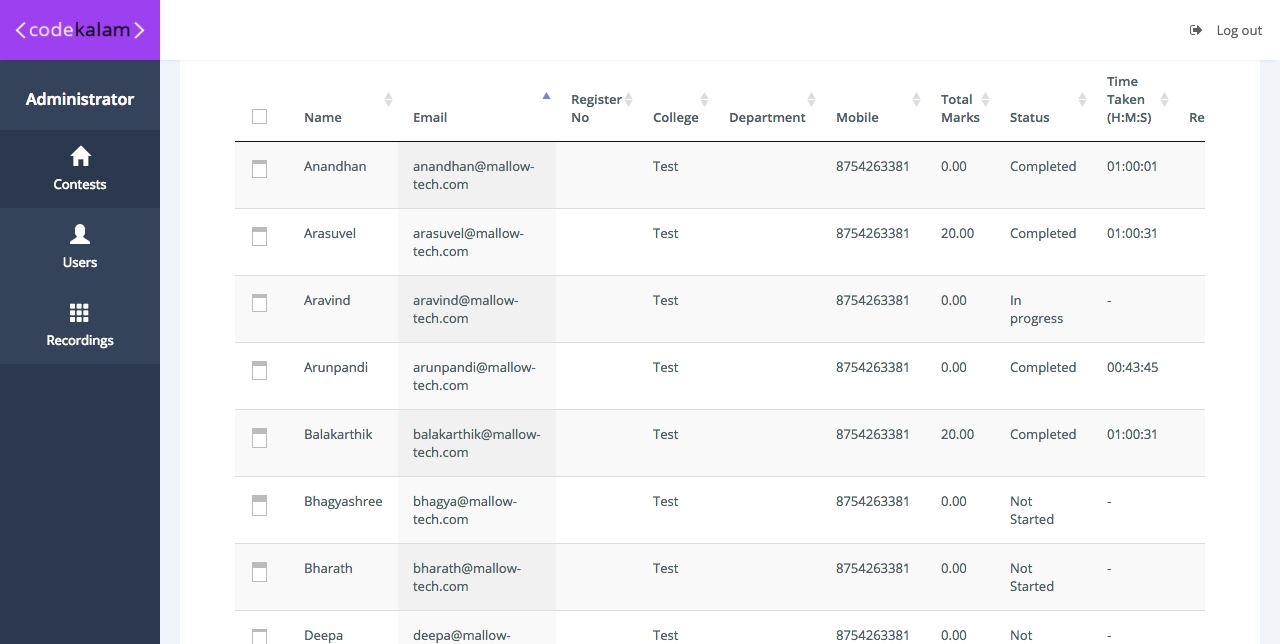
Task: Sort table by College column arrows
Action: (x=704, y=99)
